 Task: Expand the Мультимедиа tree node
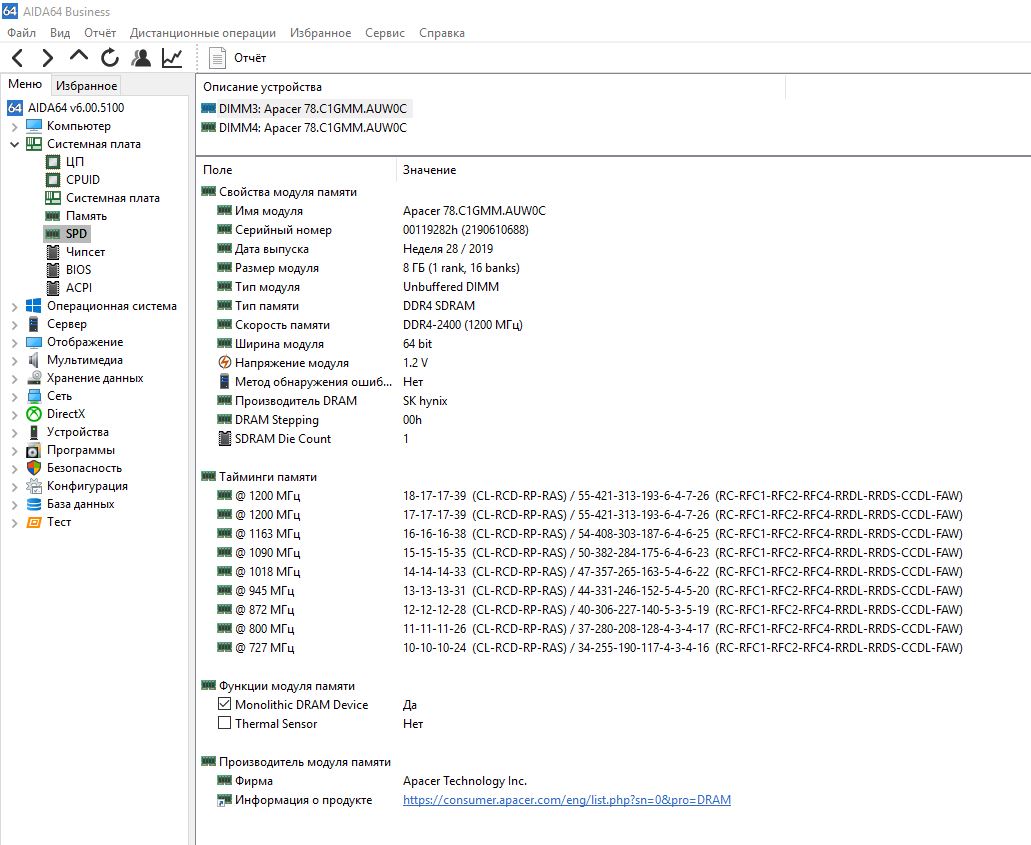[14, 360]
